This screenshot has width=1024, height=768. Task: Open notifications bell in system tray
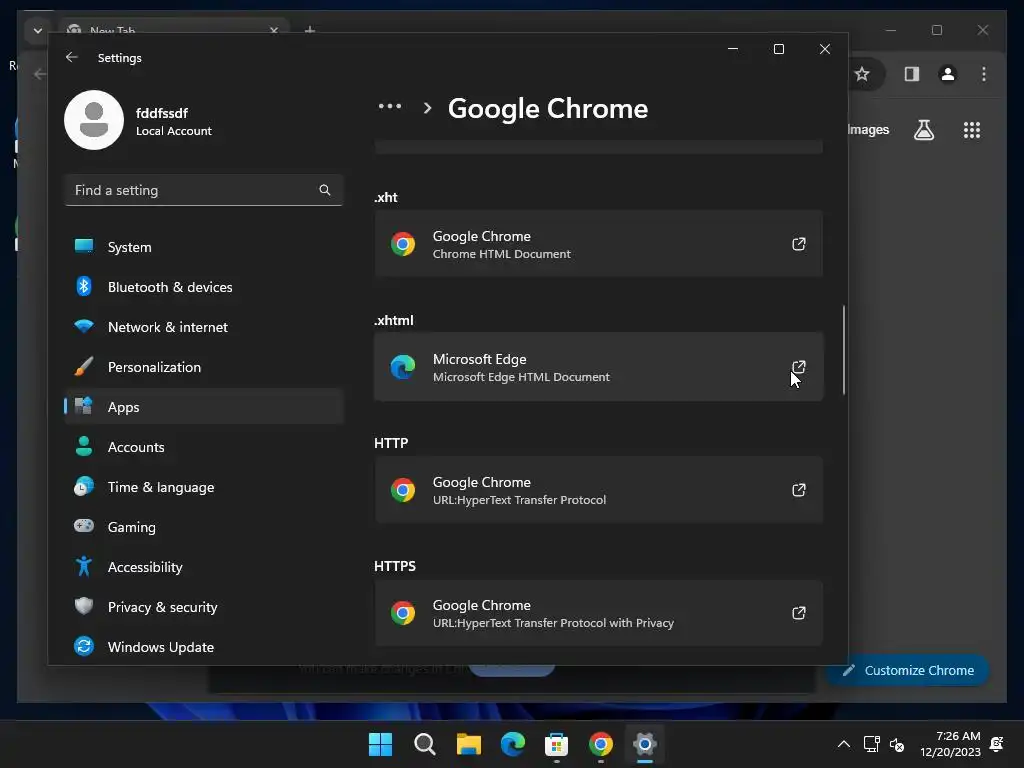997,744
